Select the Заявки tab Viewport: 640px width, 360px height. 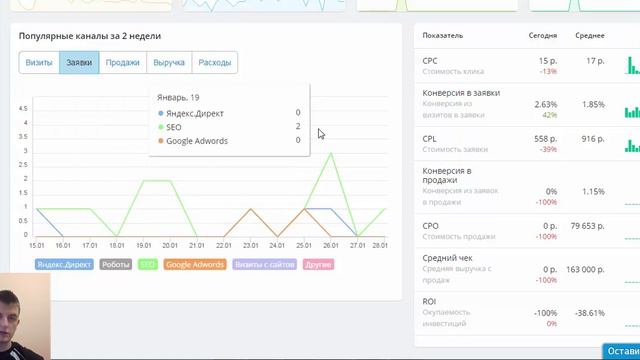(x=79, y=62)
